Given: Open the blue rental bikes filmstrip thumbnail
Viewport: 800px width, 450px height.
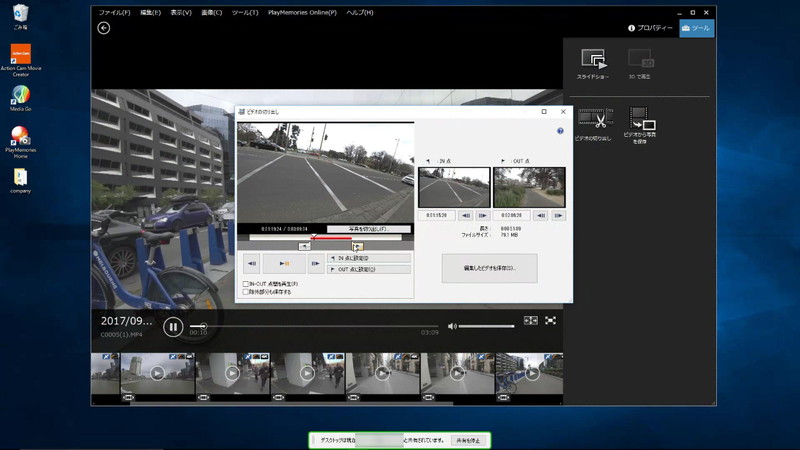Looking at the screenshot, I should 529,373.
